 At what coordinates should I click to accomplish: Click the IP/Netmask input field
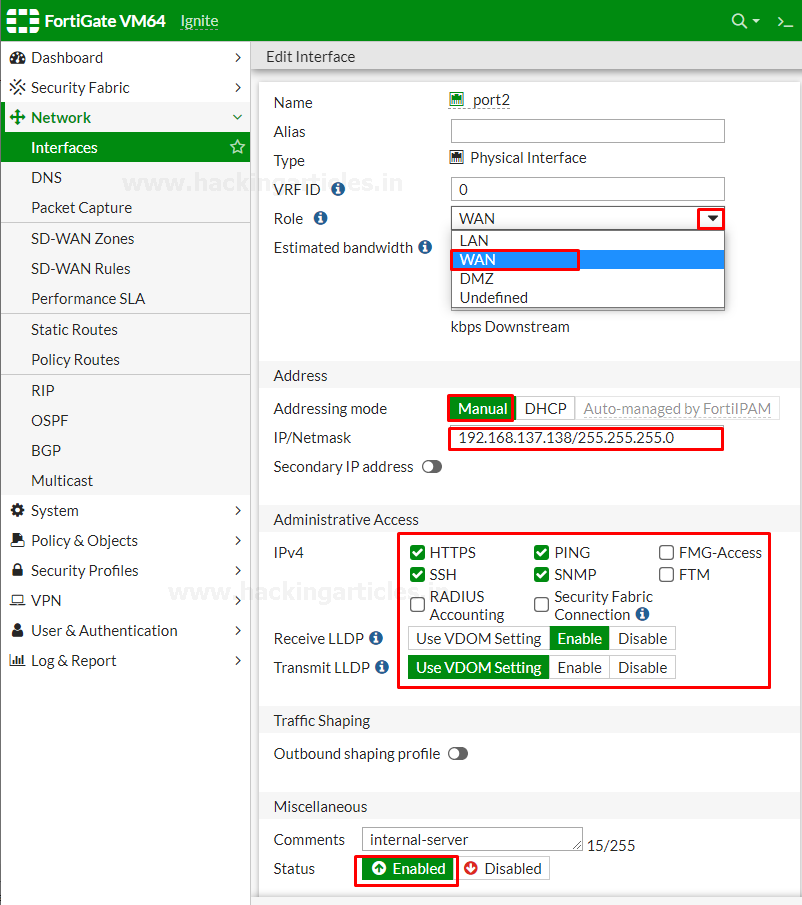pyautogui.click(x=587, y=437)
